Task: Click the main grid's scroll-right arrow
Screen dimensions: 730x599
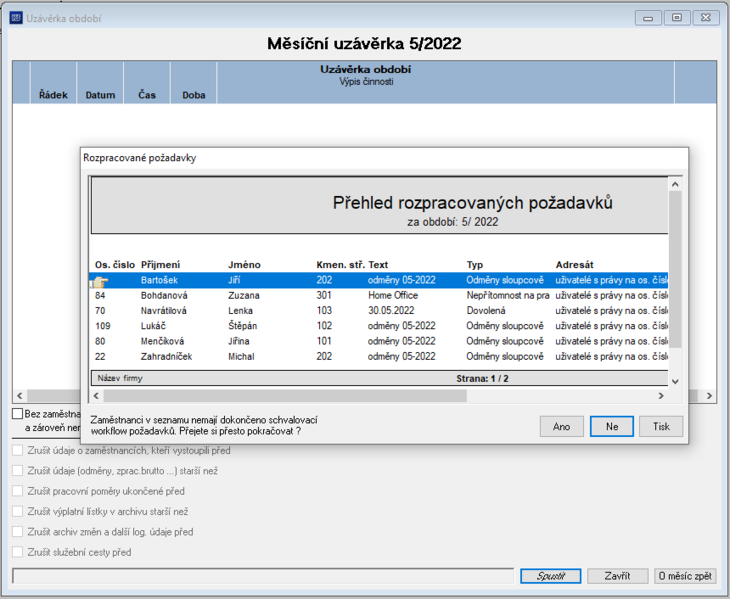Action: 709,396
